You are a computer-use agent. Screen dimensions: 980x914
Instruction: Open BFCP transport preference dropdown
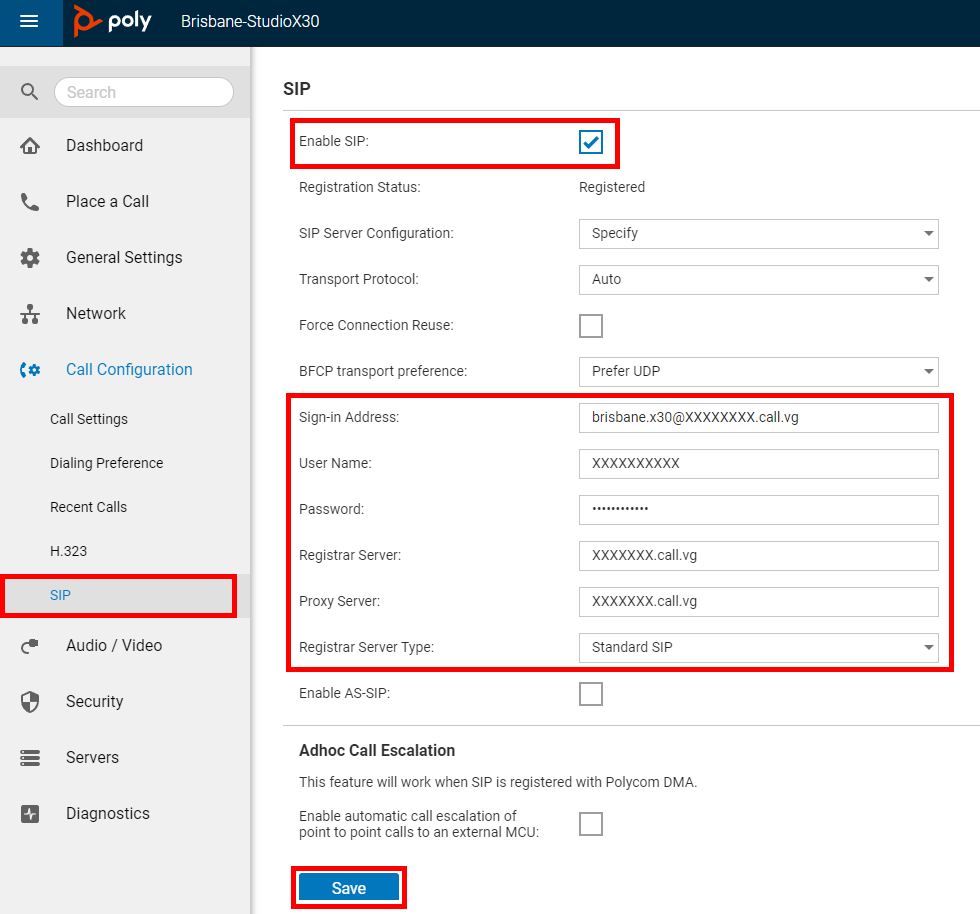[x=758, y=371]
